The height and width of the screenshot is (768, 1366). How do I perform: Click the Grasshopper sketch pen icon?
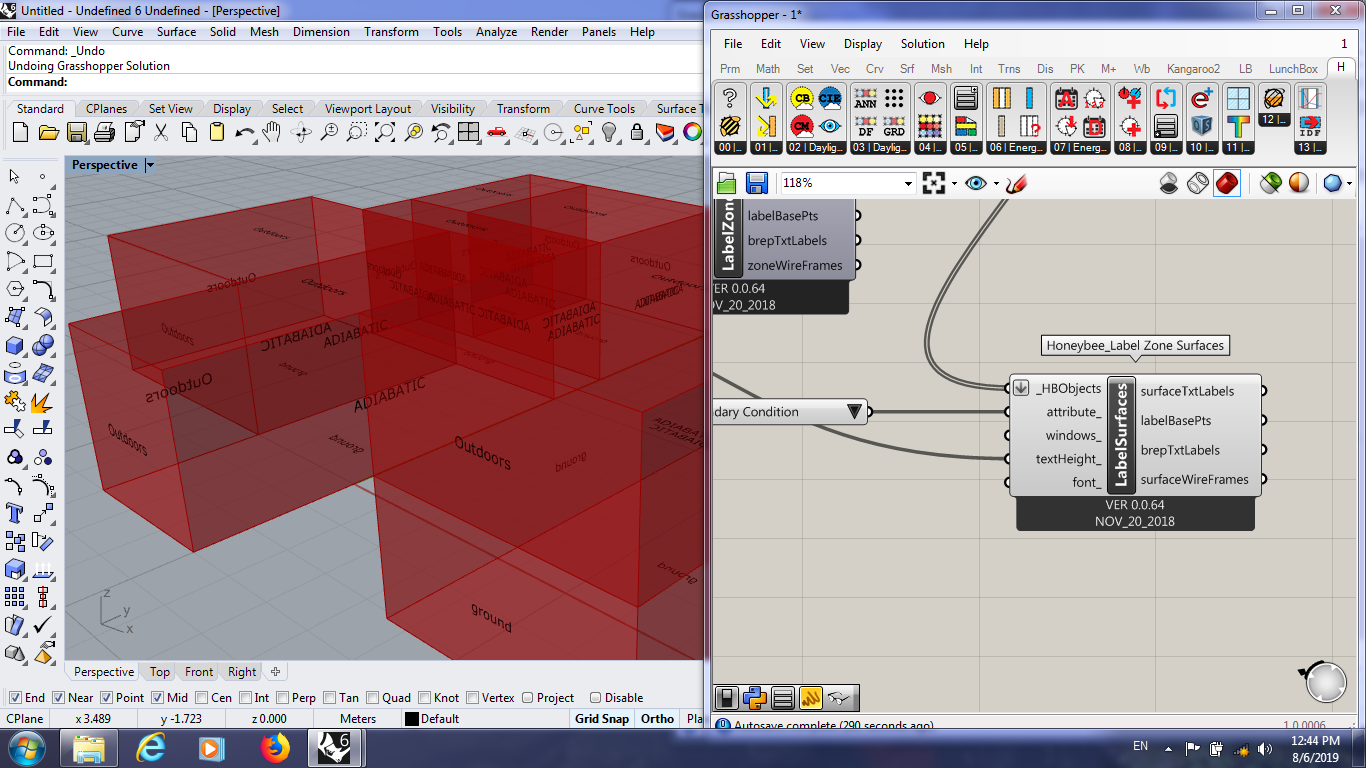[1017, 183]
